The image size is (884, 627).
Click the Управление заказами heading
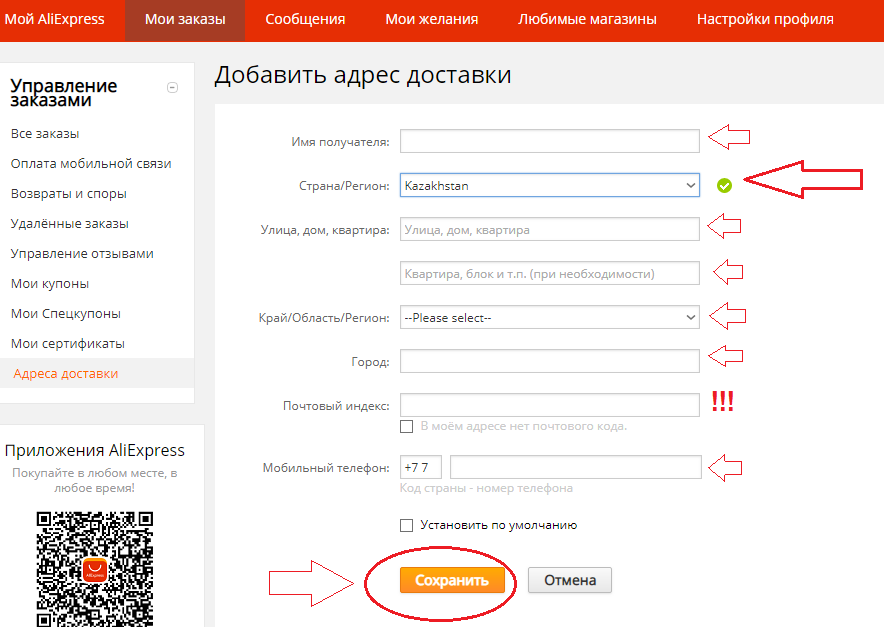(x=64, y=93)
